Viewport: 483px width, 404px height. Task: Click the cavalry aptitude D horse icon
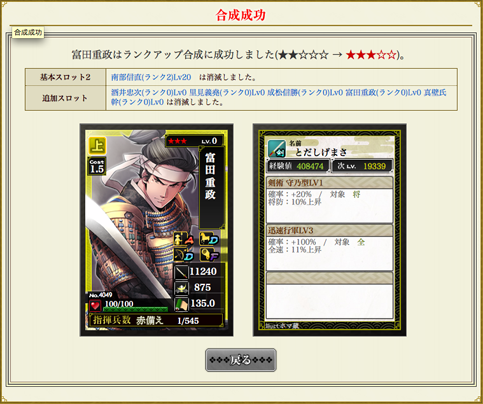pyautogui.click(x=209, y=239)
